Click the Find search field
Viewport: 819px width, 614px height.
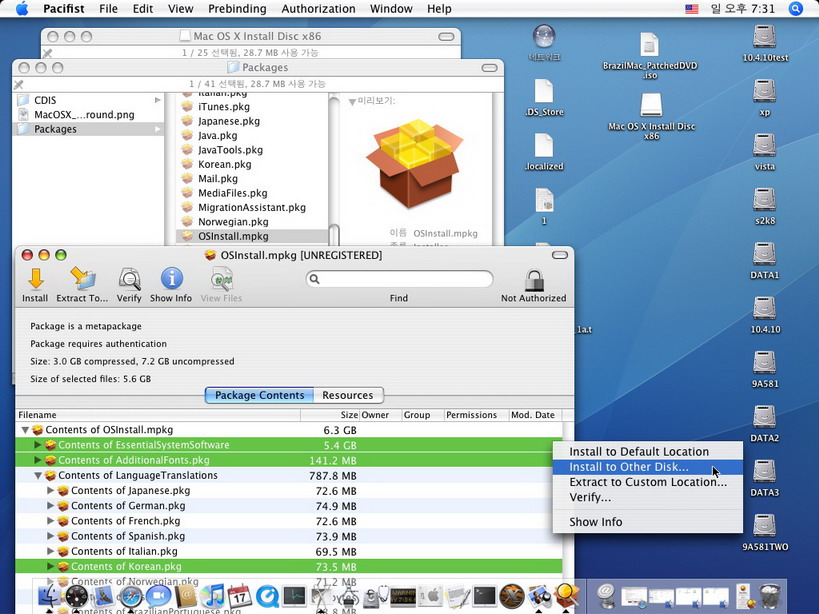coord(399,279)
